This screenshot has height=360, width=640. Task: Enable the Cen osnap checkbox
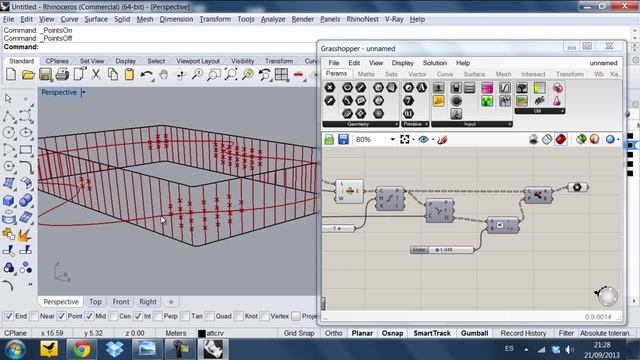[x=113, y=316]
